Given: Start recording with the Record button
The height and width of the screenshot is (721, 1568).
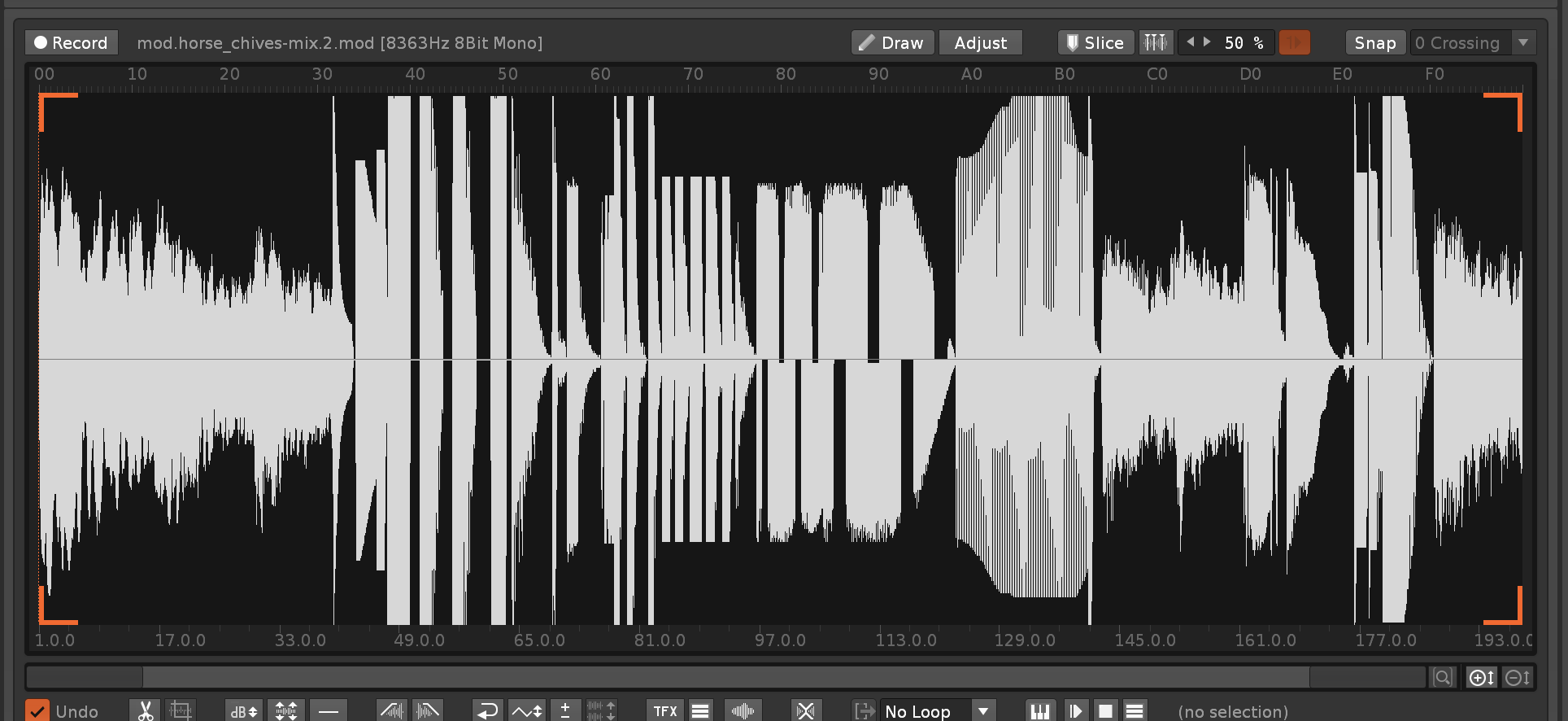Looking at the screenshot, I should pyautogui.click(x=72, y=42).
